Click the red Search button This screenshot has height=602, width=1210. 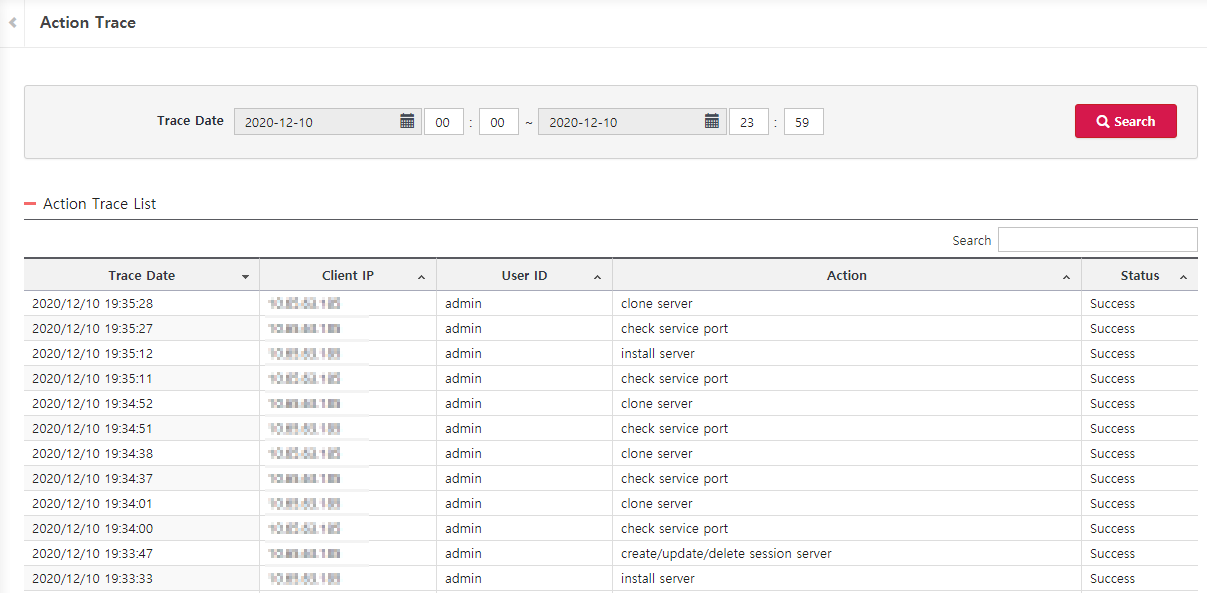tap(1126, 120)
